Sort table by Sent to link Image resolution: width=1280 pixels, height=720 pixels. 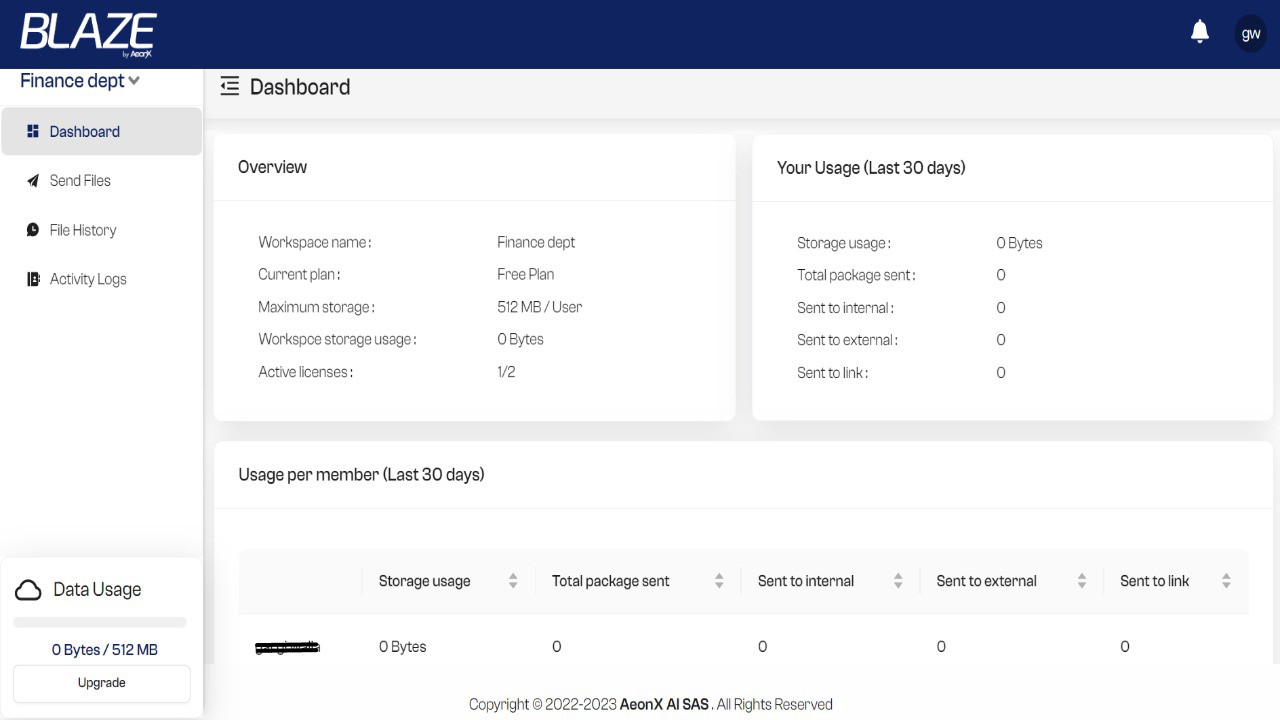(1226, 581)
